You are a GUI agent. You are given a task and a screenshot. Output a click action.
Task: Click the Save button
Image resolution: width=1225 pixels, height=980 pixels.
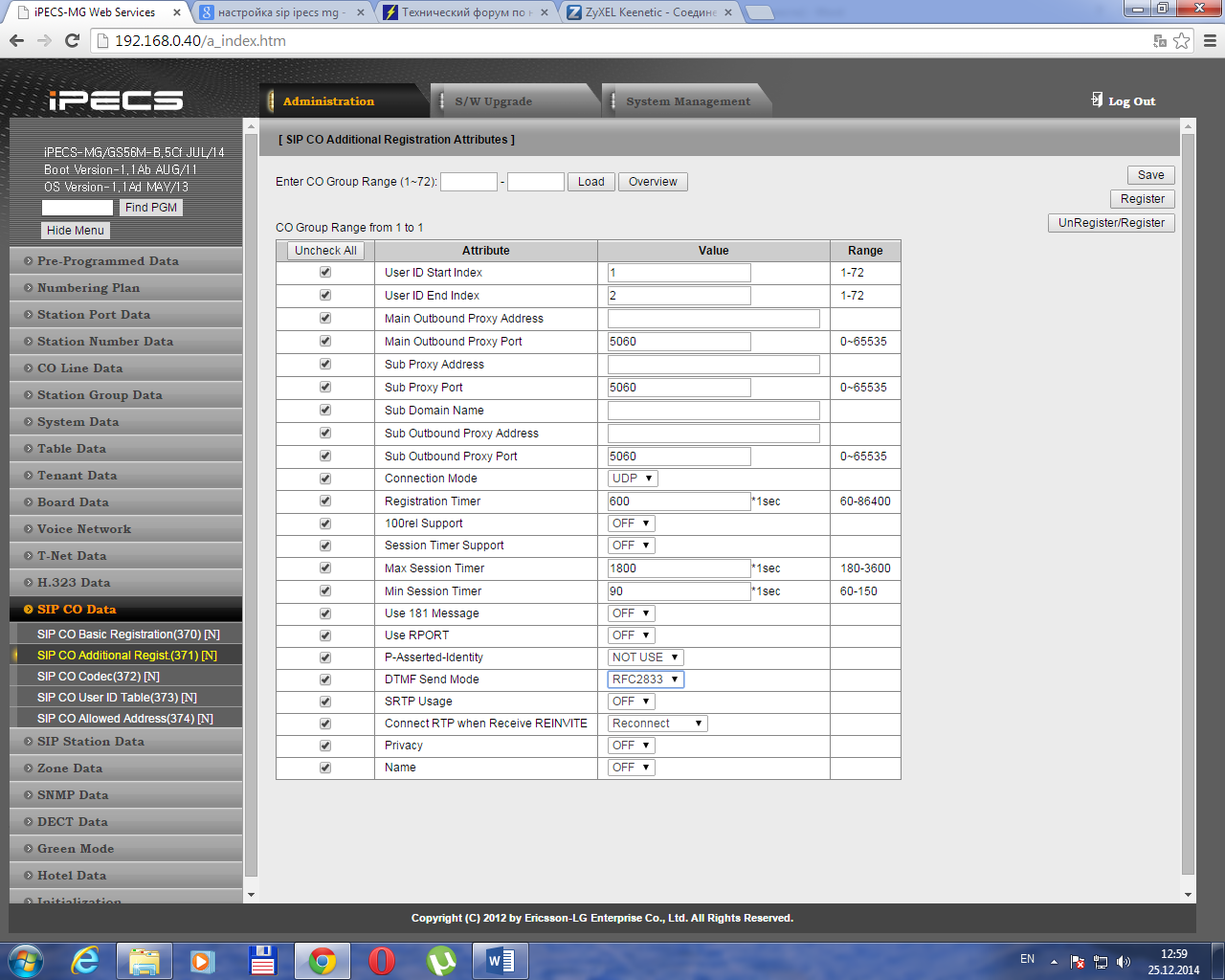(x=1150, y=175)
